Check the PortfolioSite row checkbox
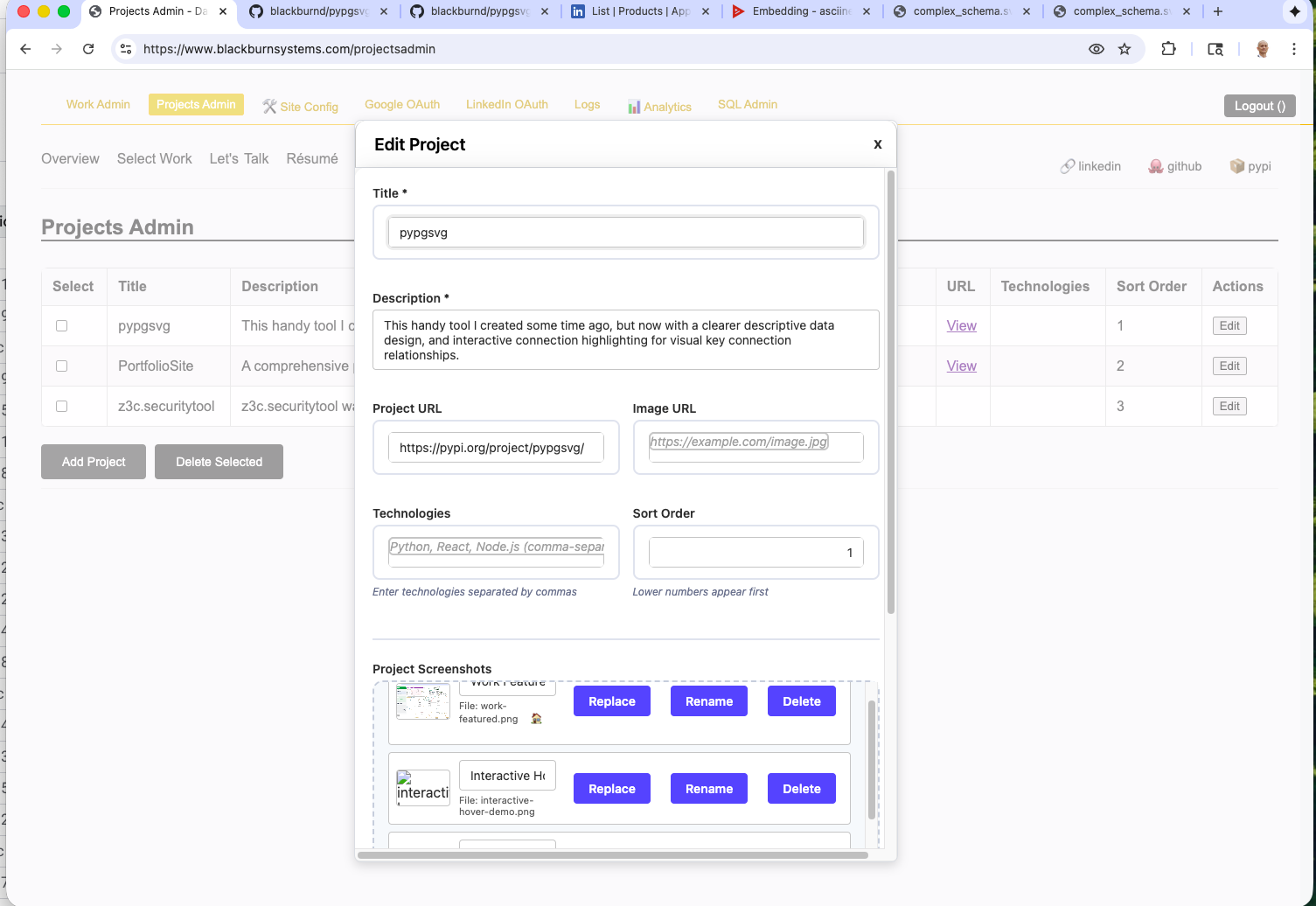1316x906 pixels. [x=62, y=366]
